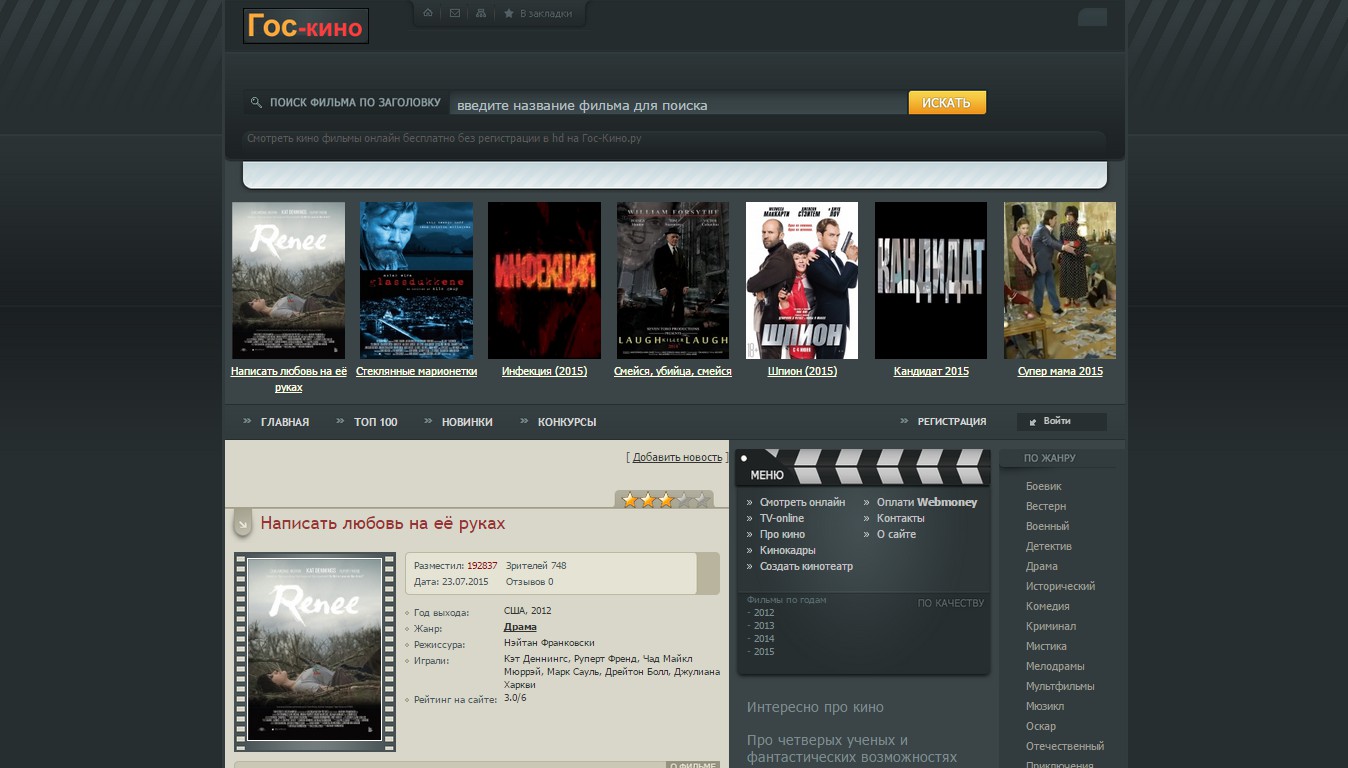Click the Войти login button
The height and width of the screenshot is (768, 1348).
pos(1062,422)
